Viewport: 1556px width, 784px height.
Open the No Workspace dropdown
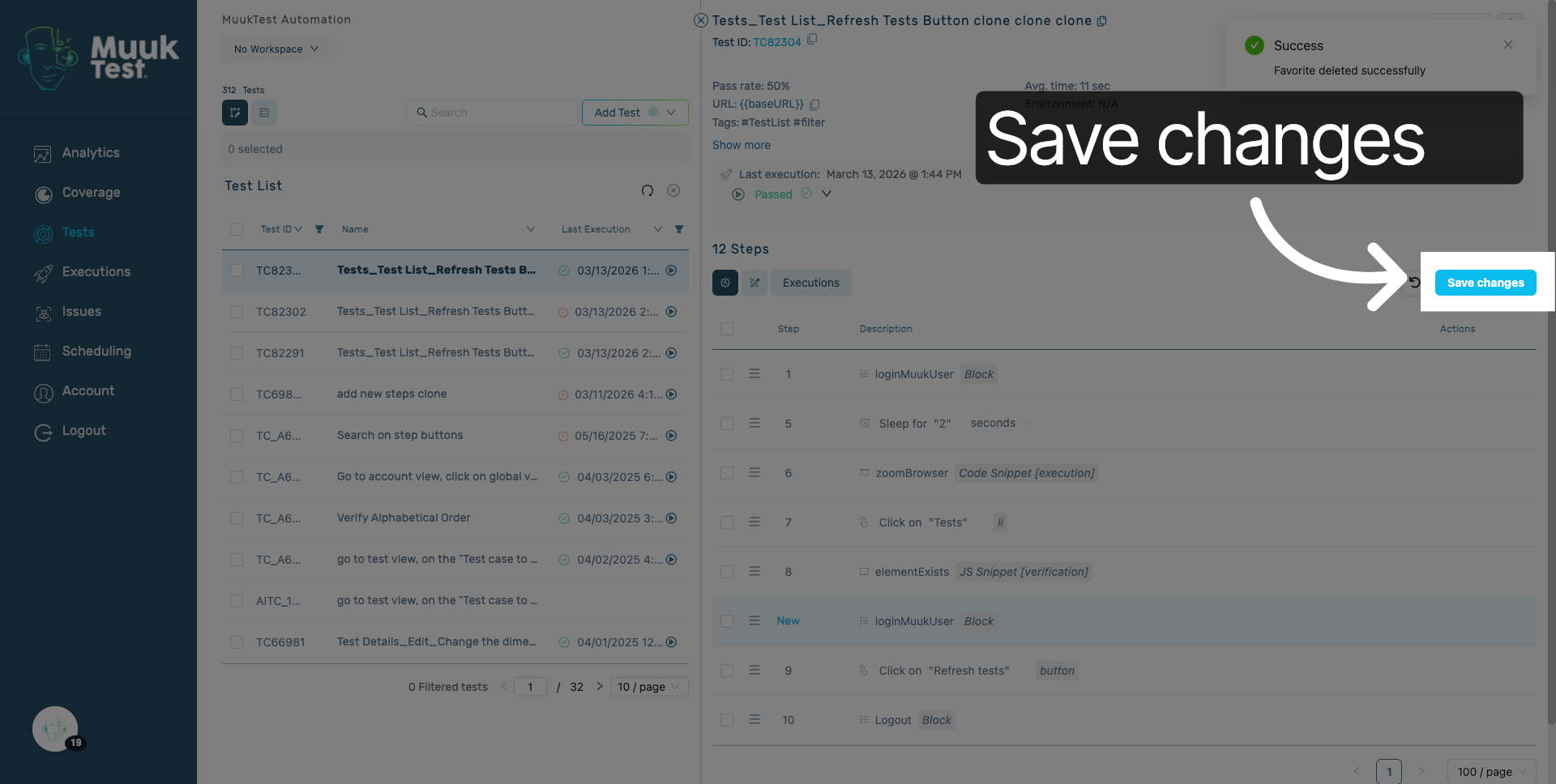(x=276, y=49)
